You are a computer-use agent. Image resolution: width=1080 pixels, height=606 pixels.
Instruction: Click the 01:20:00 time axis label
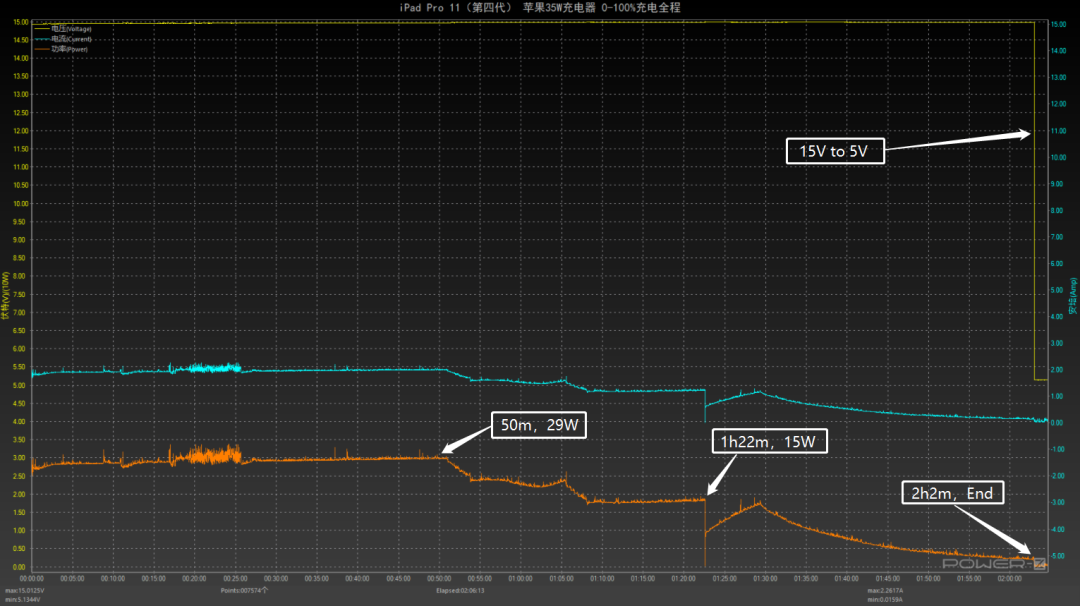coord(683,579)
